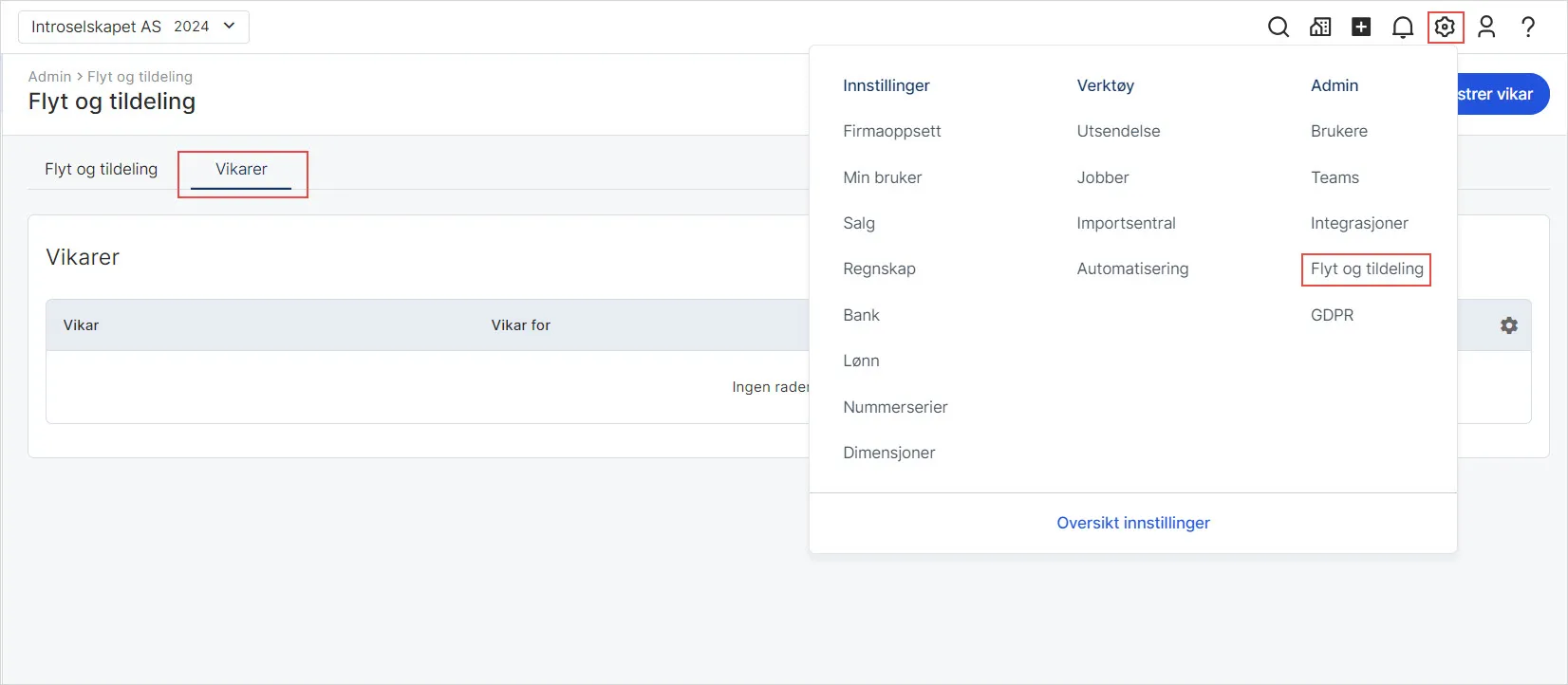Open the company building icon
The image size is (1568, 685).
1320,28
